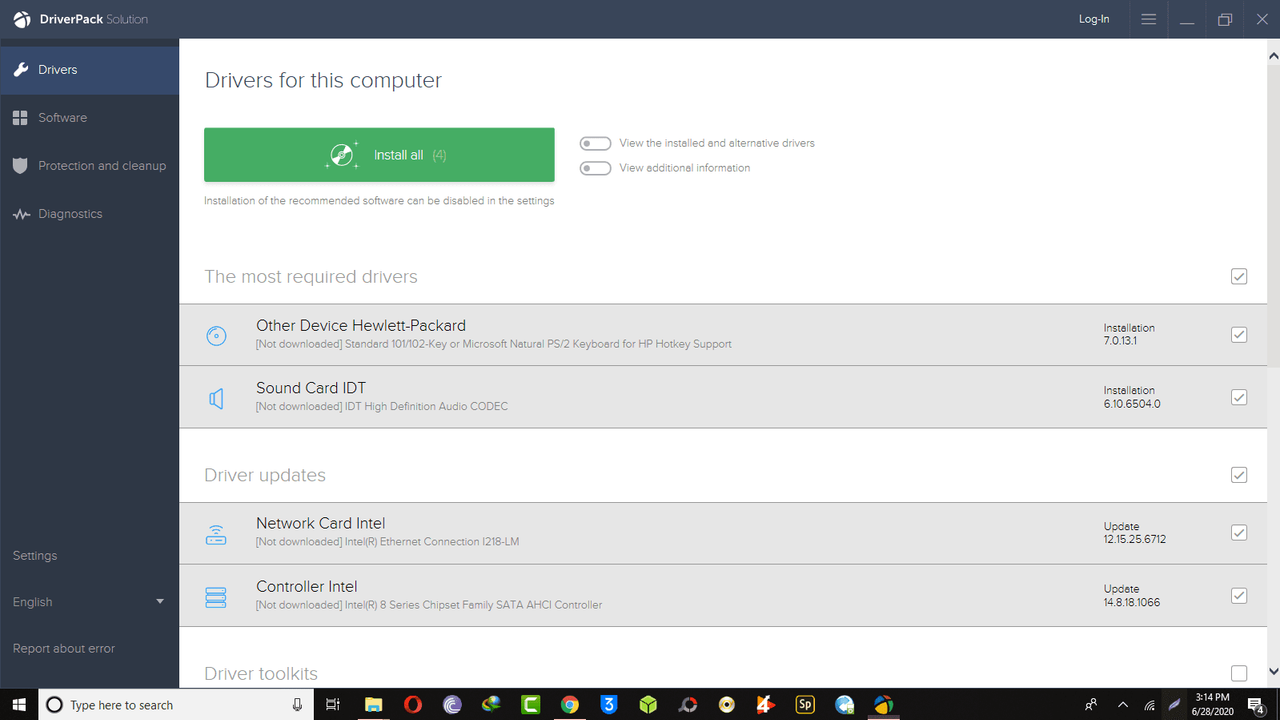The height and width of the screenshot is (720, 1280).
Task: Uncheck Controller Intel driver checkbox
Action: click(x=1239, y=596)
